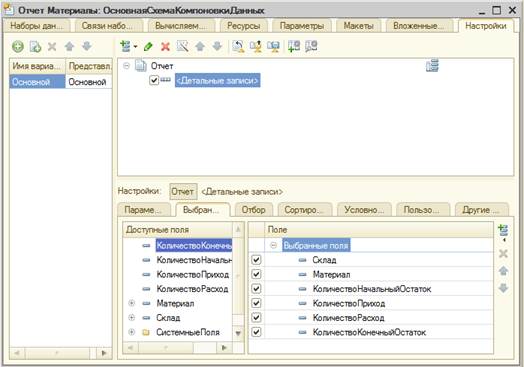The width and height of the screenshot is (524, 367).
Task: Open the Отбор settings tab
Action: coord(253,210)
